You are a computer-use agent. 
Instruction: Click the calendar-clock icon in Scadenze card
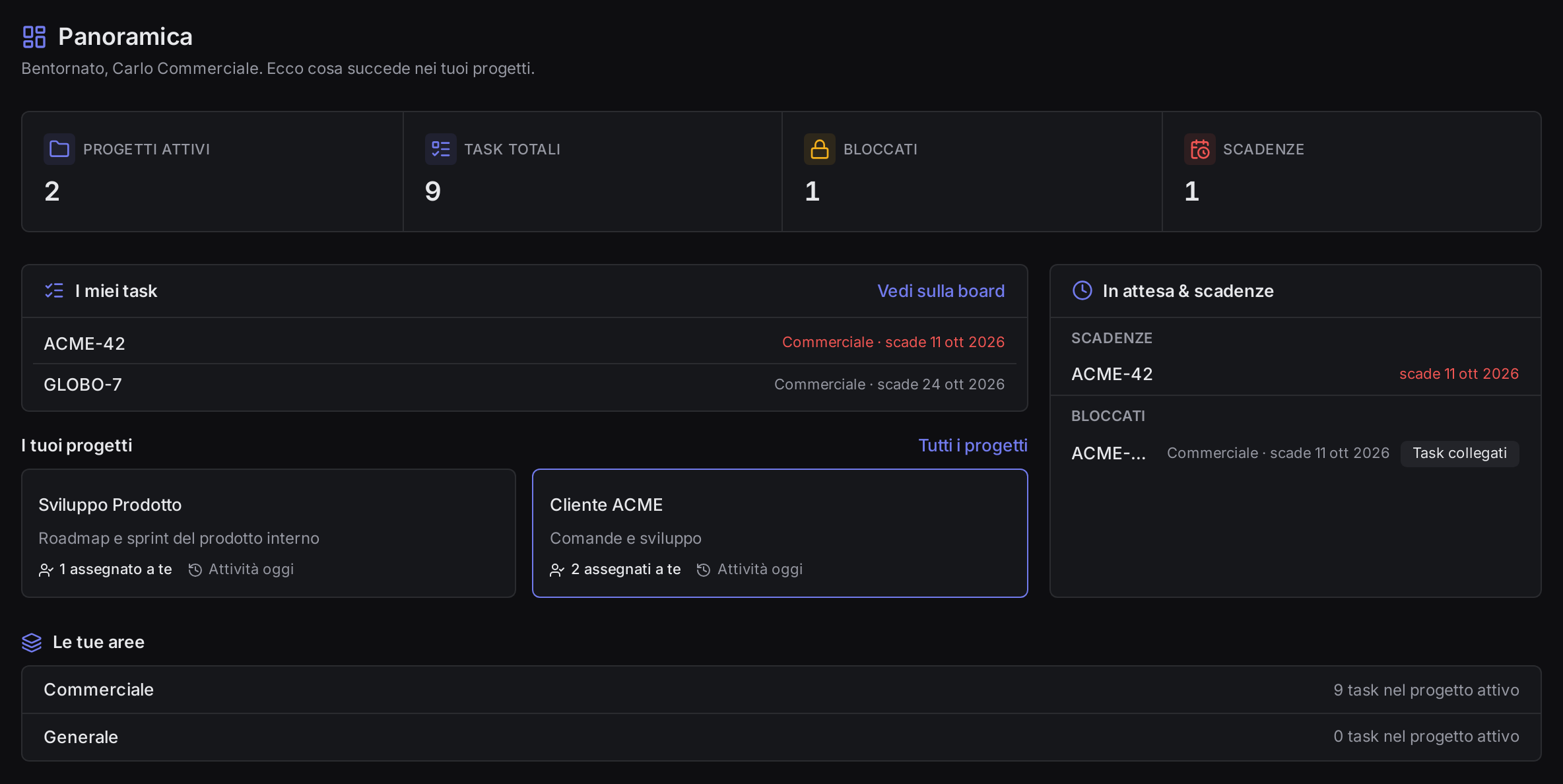[x=1199, y=149]
